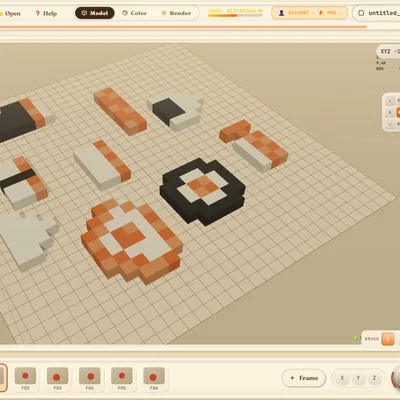Switch to the Color tab

[134, 13]
